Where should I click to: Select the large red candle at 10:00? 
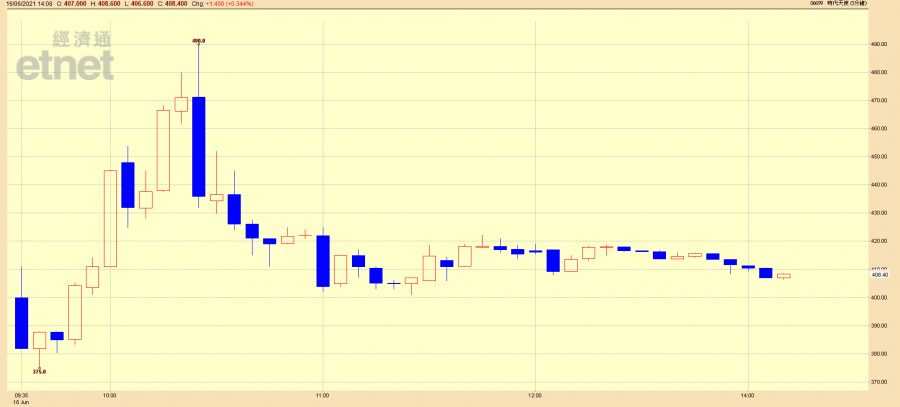(110, 218)
